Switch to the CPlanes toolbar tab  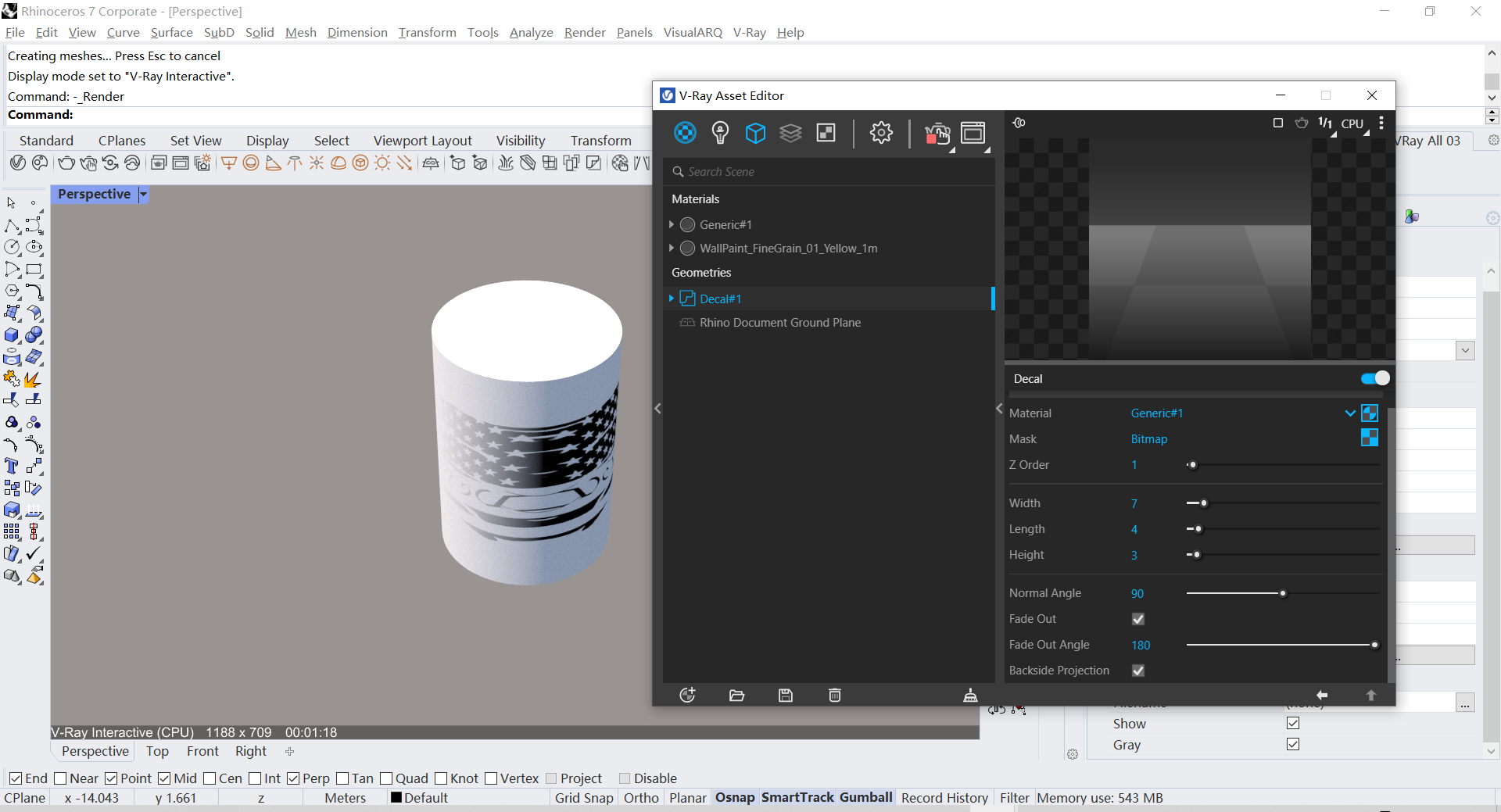122,141
